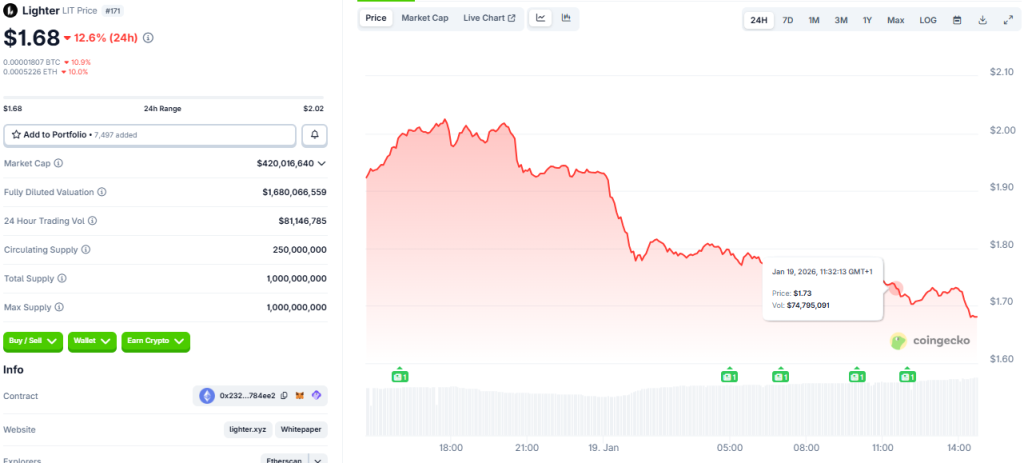This screenshot has width=1024, height=463.
Task: Switch to the candlestick chart icon
Action: [566, 18]
